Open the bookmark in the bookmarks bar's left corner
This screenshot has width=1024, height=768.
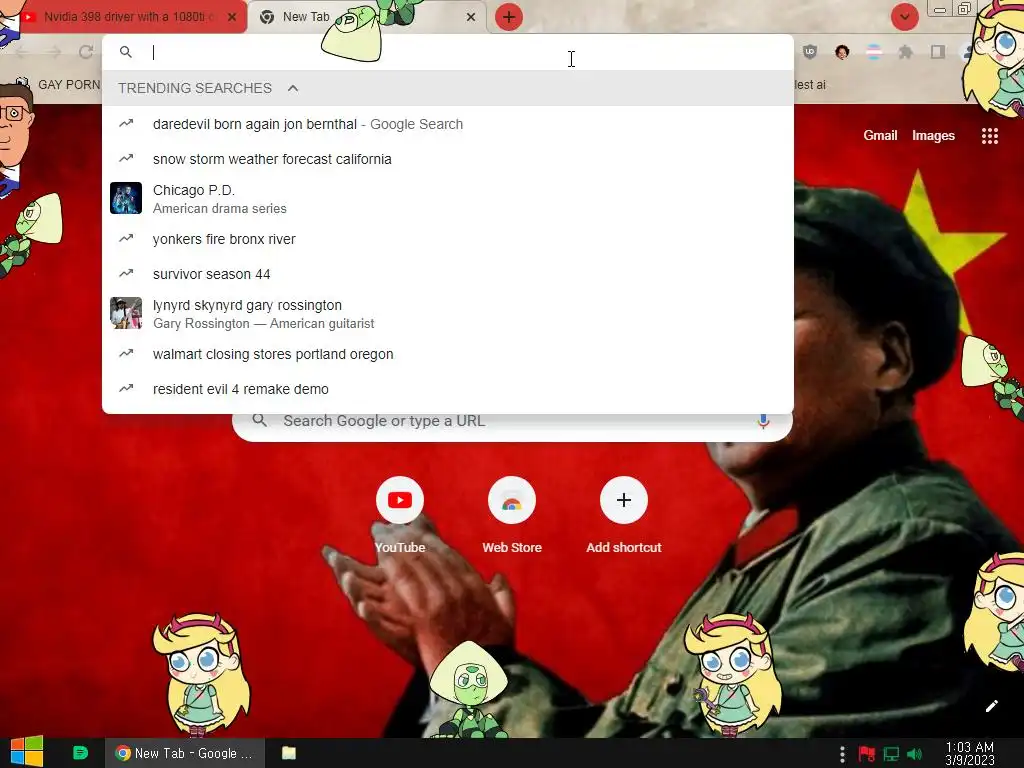coord(57,85)
